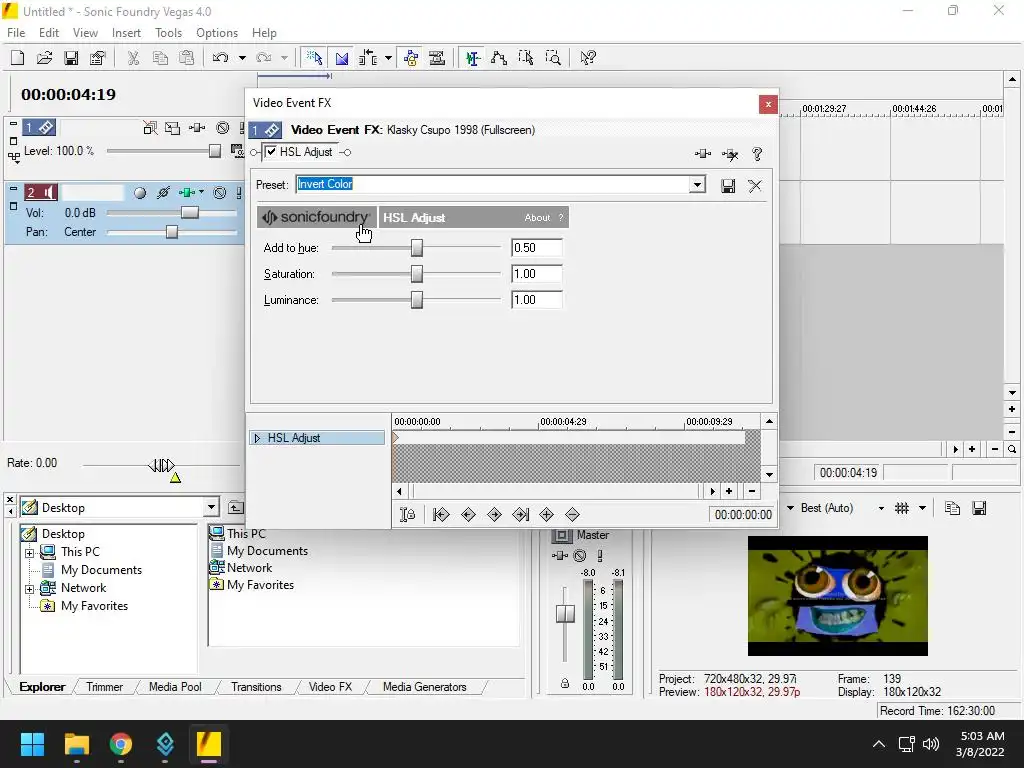The height and width of the screenshot is (768, 1024).
Task: Select the Normal Edit tool
Action: pos(473,58)
